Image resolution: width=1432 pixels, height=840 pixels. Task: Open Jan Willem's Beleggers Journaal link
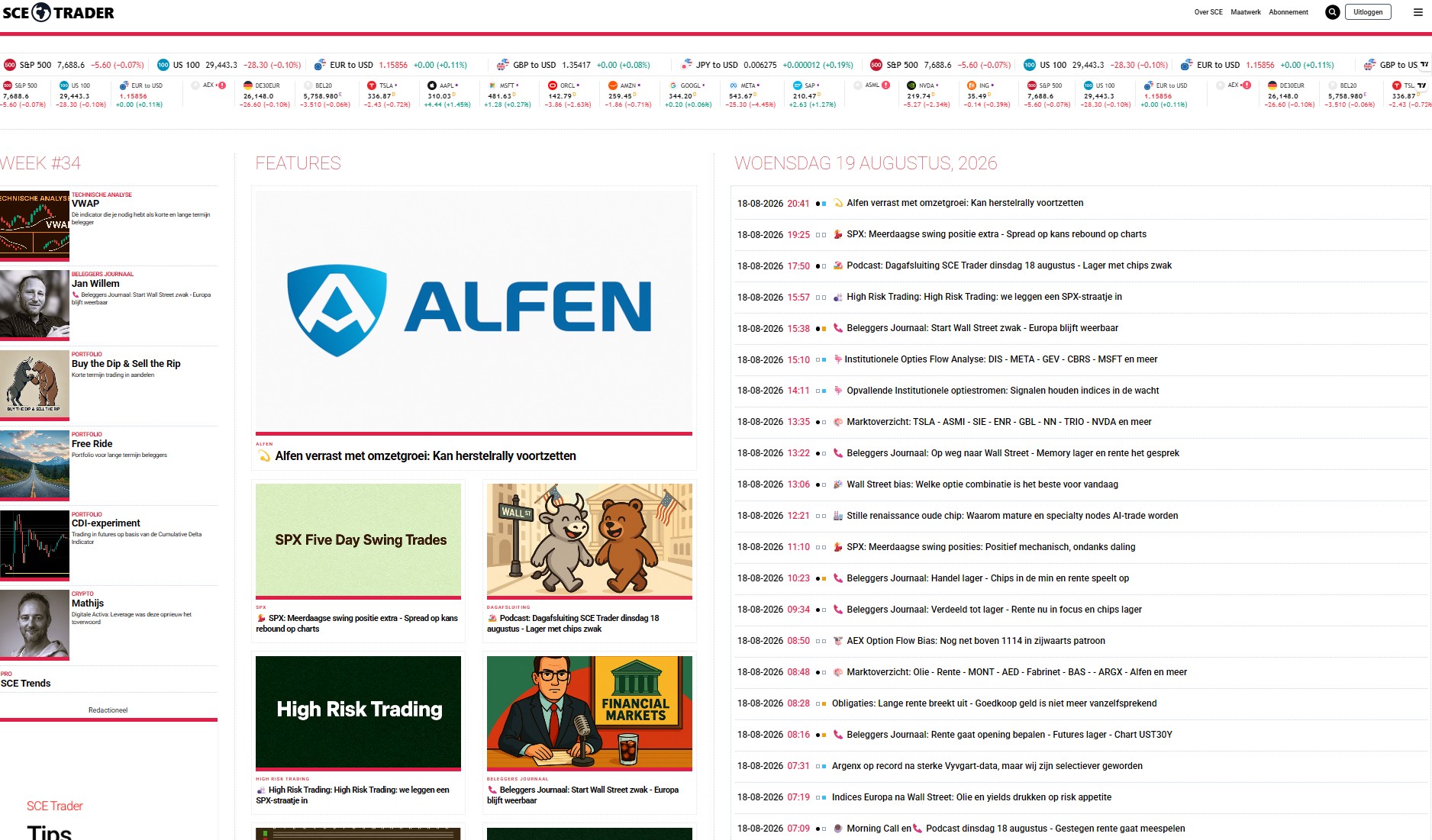click(x=95, y=284)
